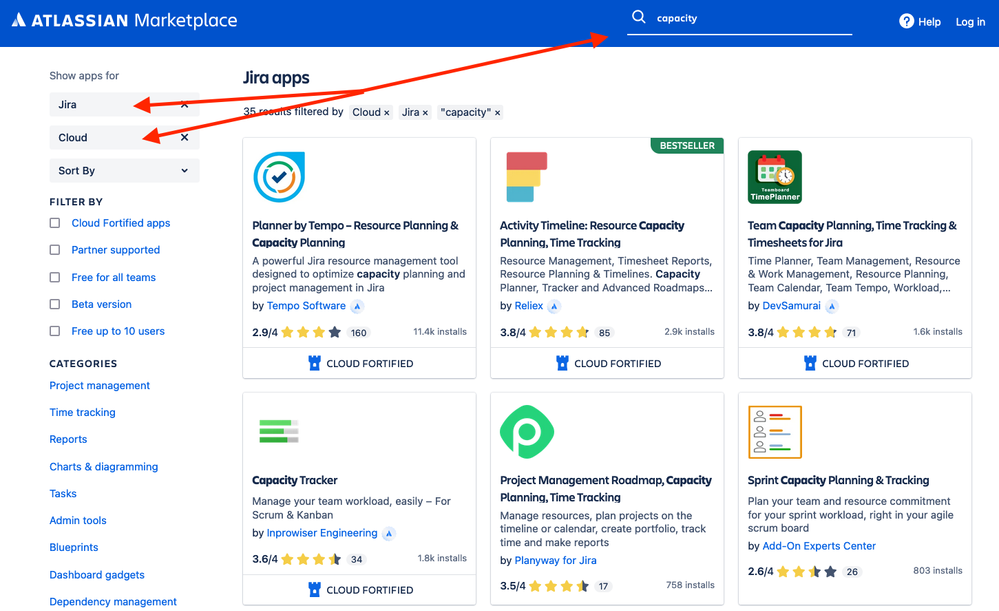Open the Capacity Tracker app icon
Image resolution: width=999 pixels, height=611 pixels.
click(279, 431)
